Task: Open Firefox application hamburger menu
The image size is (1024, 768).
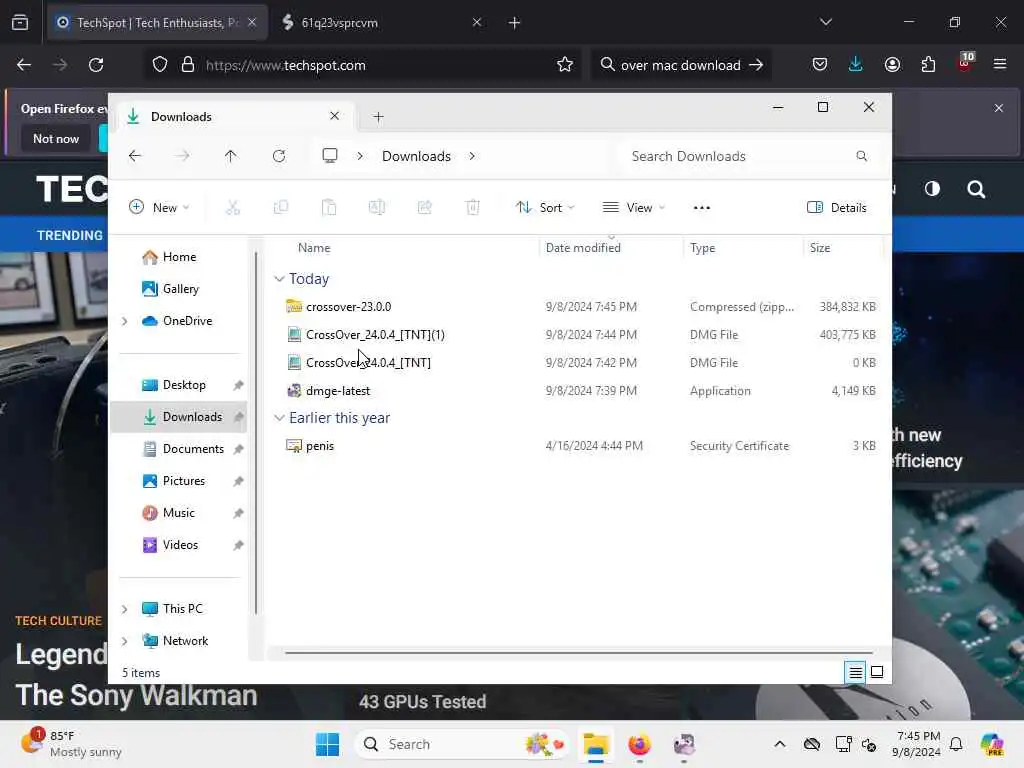Action: point(1000,64)
